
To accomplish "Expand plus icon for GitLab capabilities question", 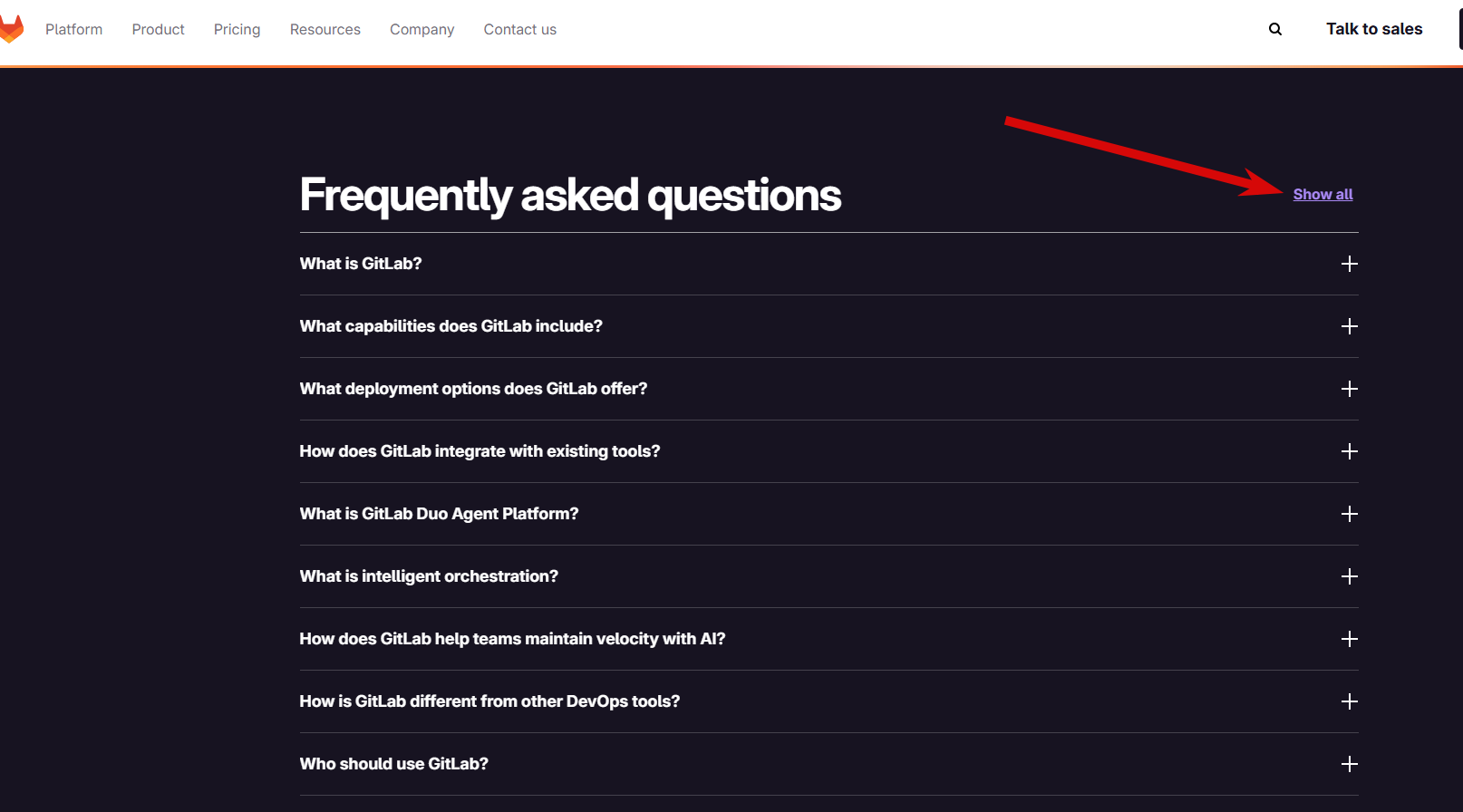I will click(1349, 326).
